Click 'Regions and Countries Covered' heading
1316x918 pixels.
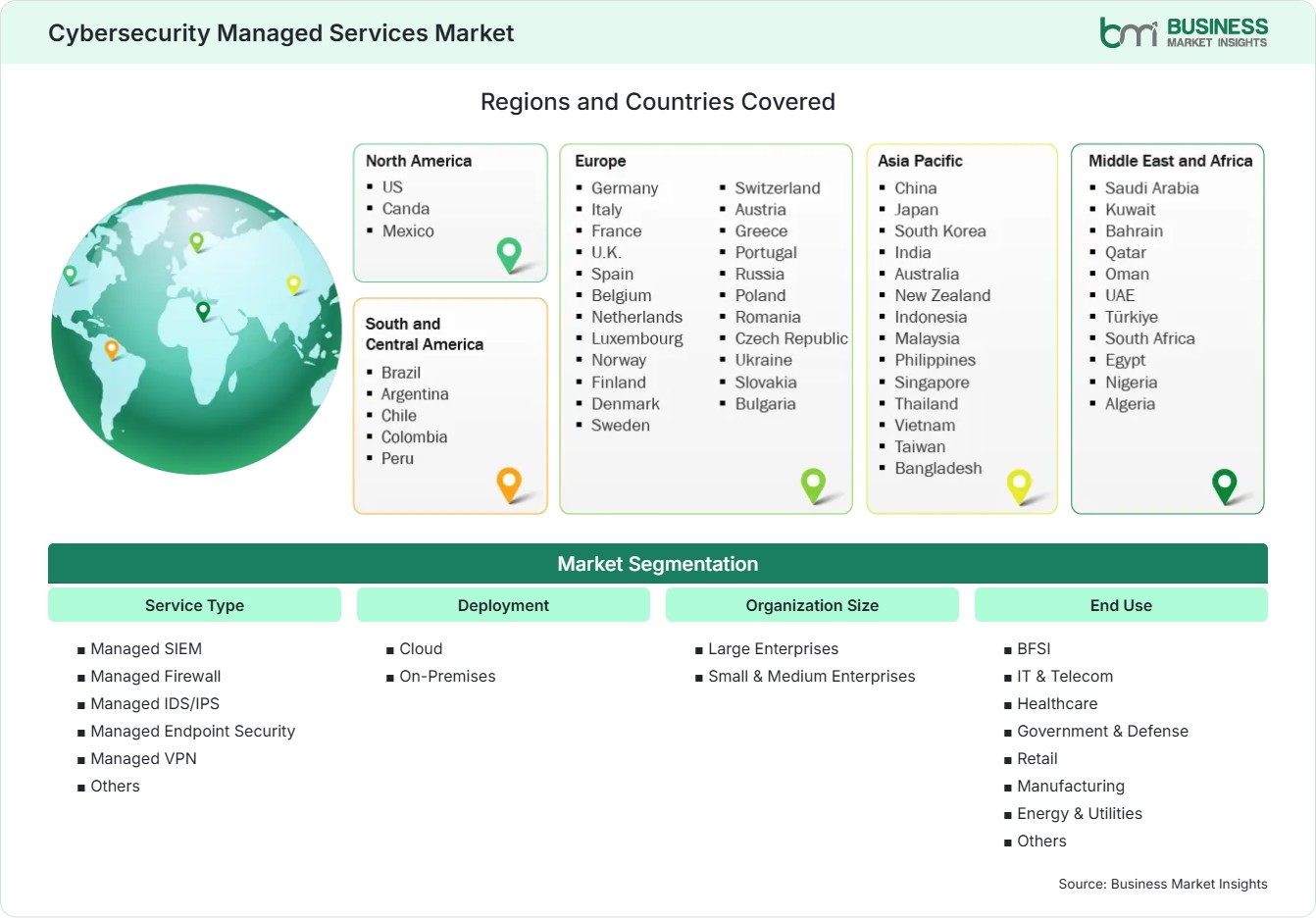658,102
